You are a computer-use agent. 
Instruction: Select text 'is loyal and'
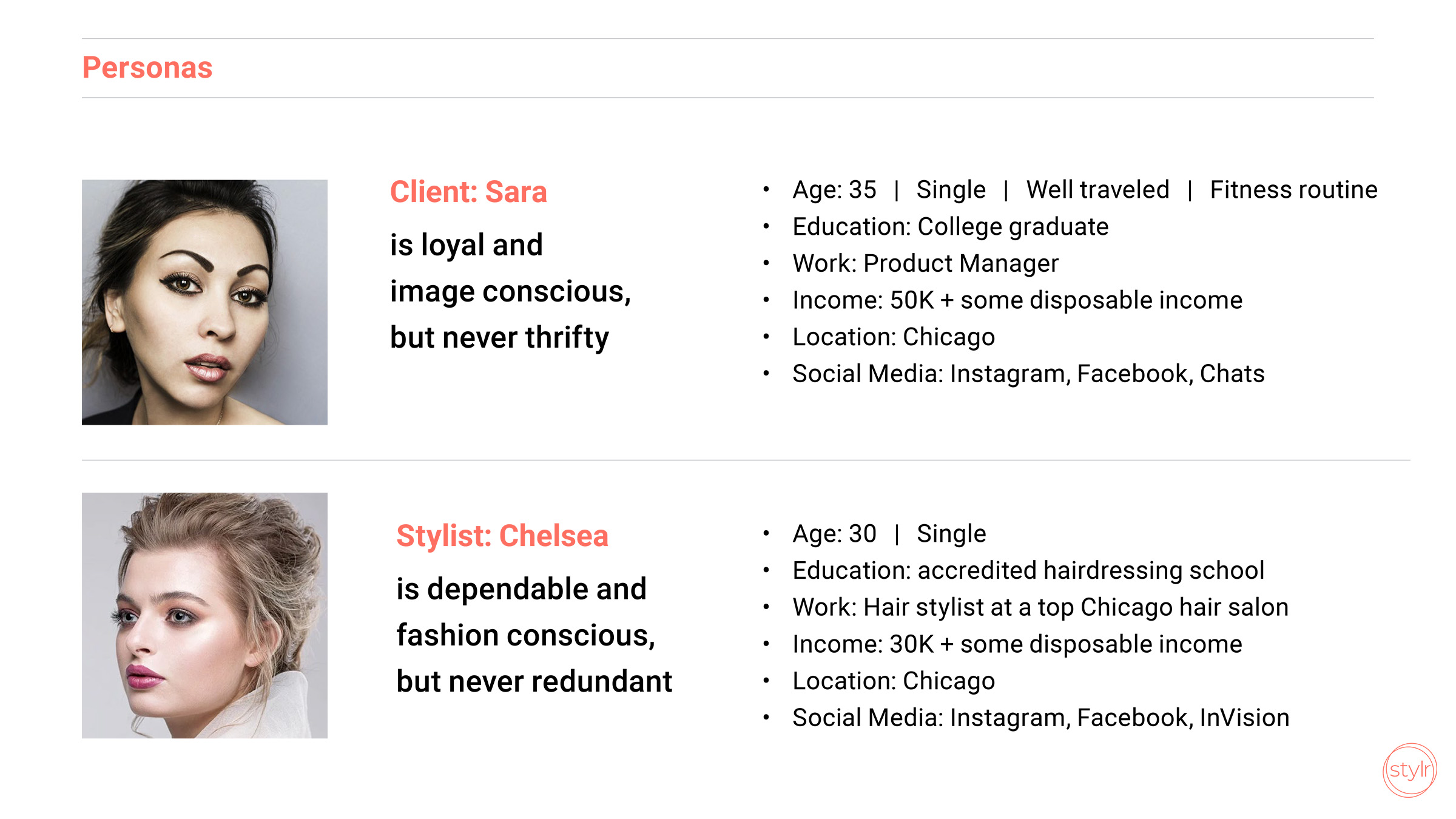click(x=467, y=245)
